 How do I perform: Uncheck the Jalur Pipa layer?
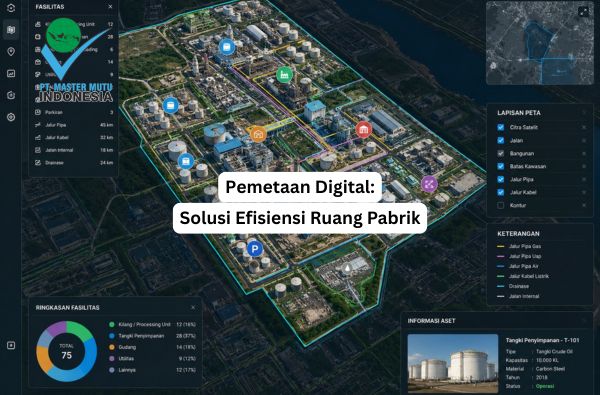[x=501, y=179]
